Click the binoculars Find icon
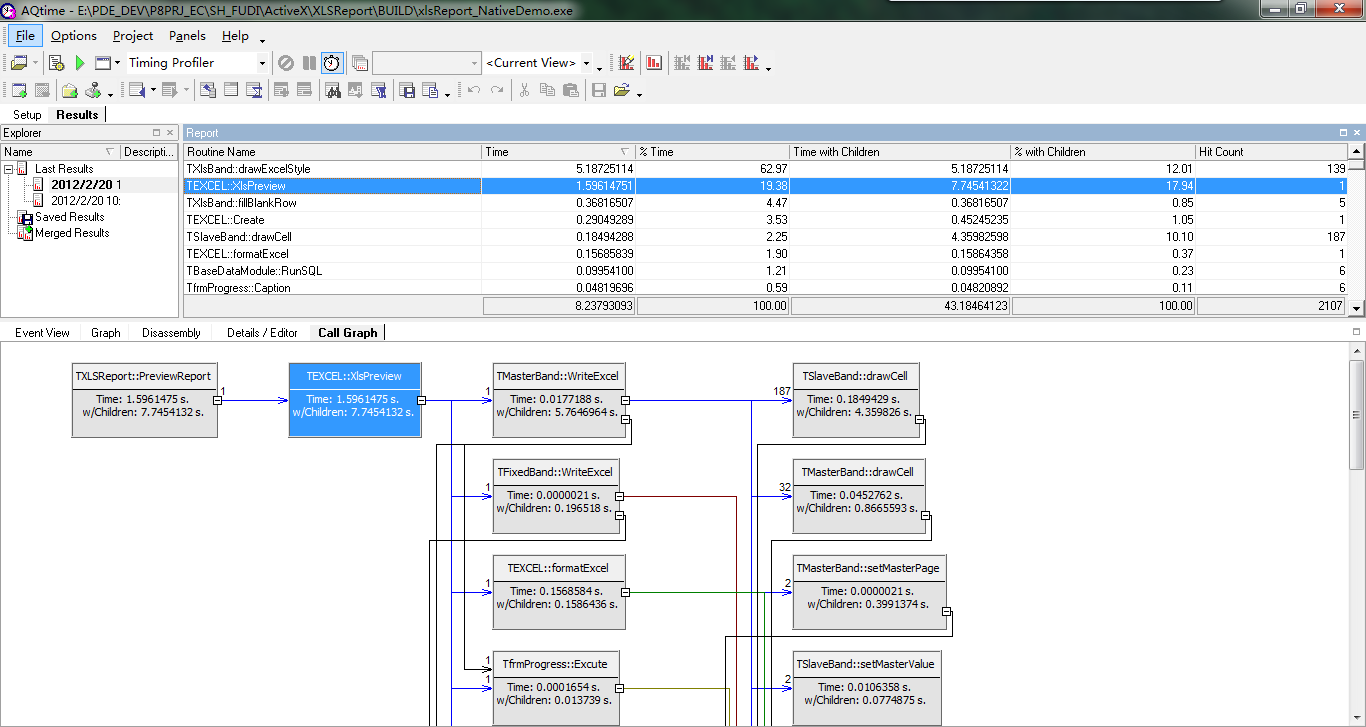Screen dimensions: 1366x727 point(332,91)
